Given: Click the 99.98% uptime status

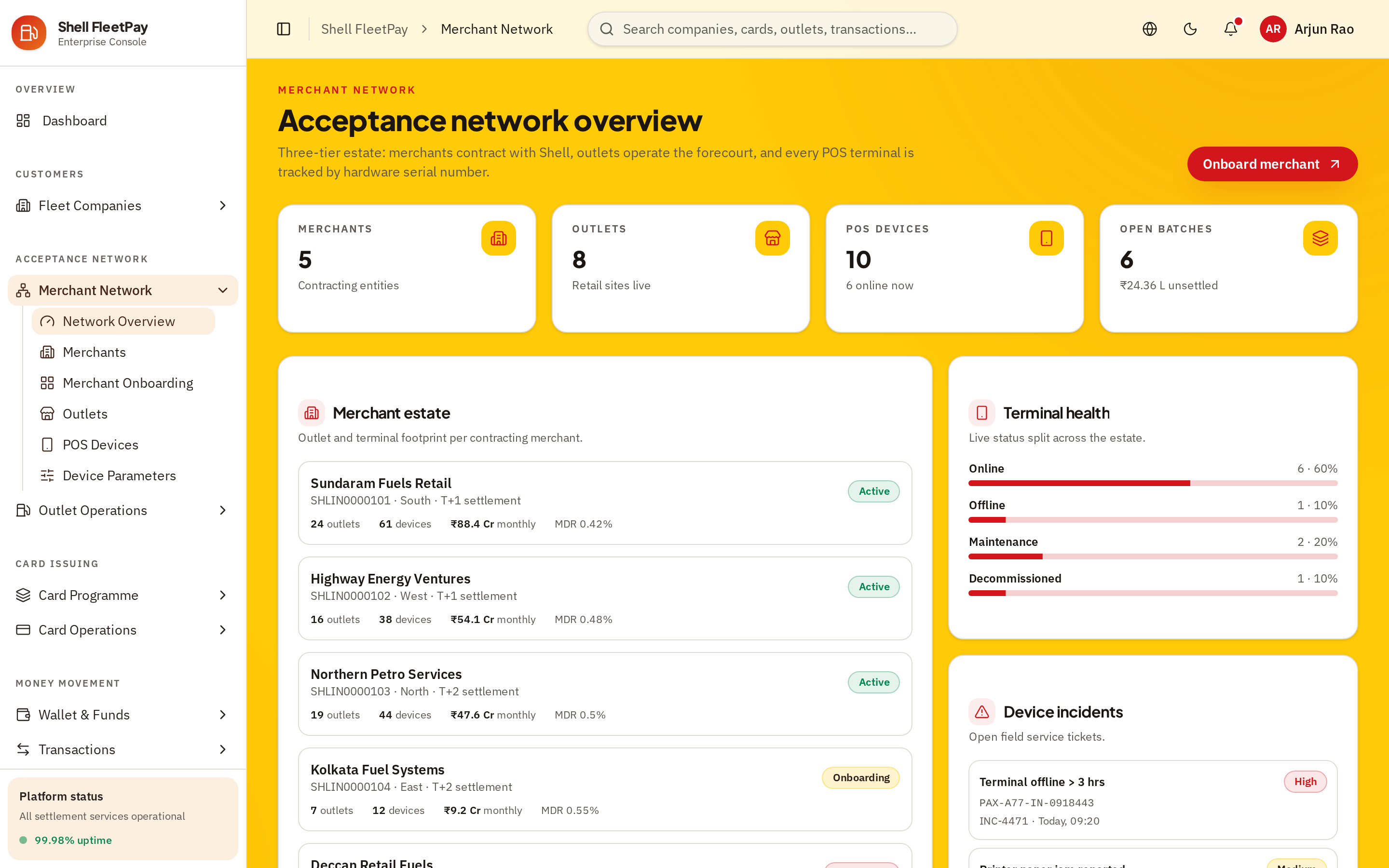Looking at the screenshot, I should click(x=73, y=840).
